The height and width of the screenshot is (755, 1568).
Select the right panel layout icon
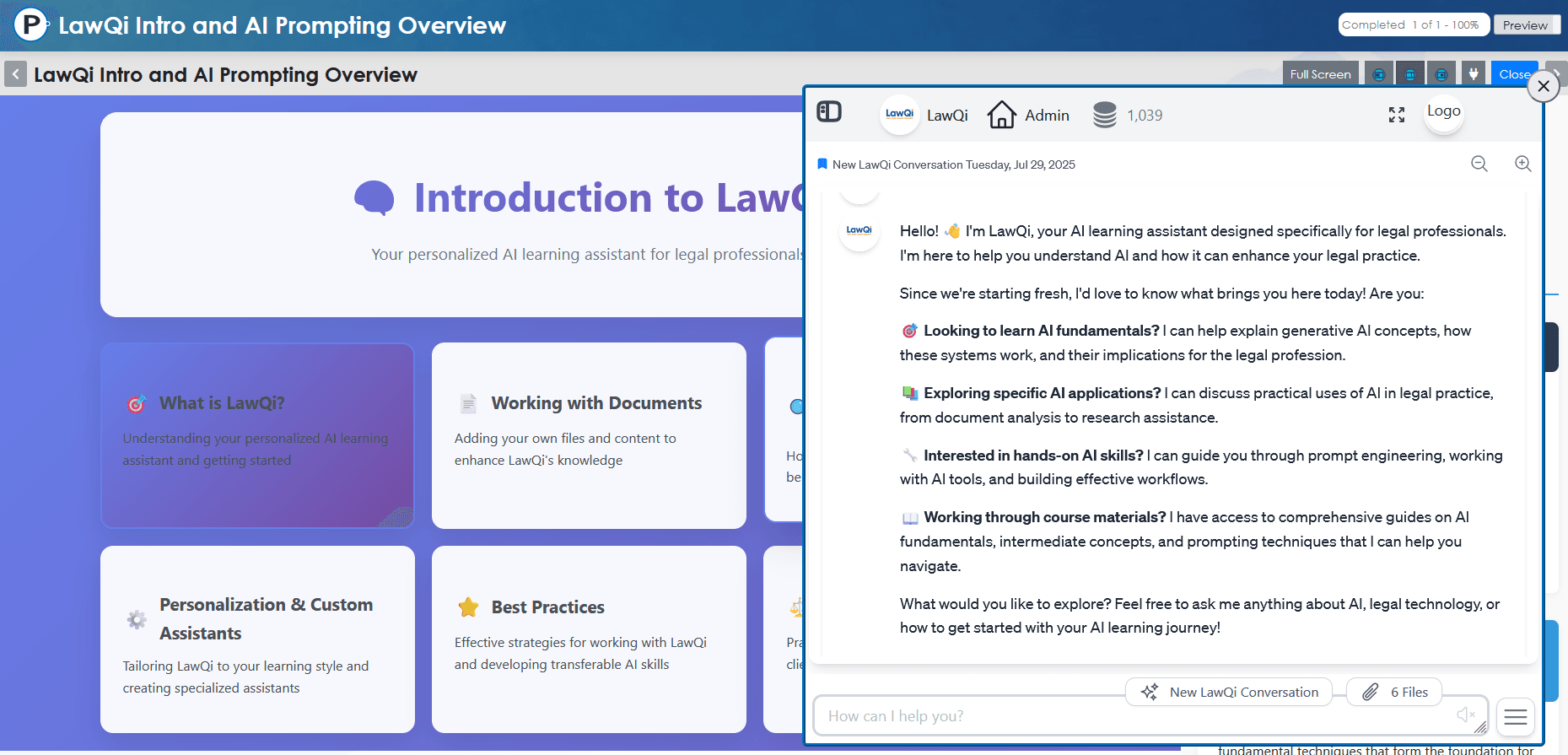click(1441, 74)
